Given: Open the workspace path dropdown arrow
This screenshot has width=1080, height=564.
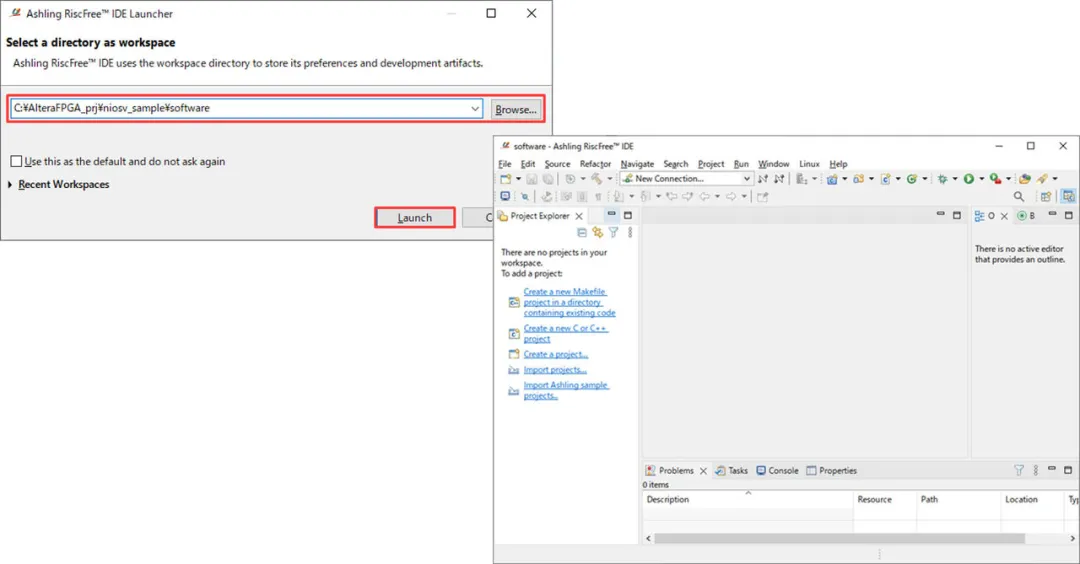Looking at the screenshot, I should click(x=475, y=109).
